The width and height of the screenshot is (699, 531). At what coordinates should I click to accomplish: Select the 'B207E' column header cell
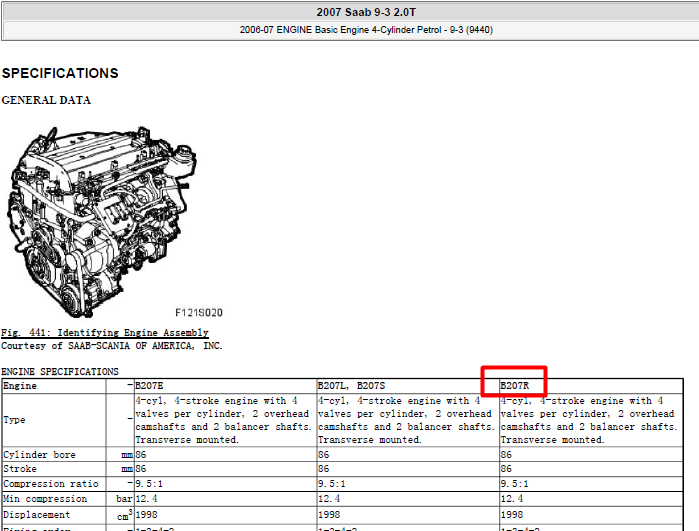[x=225, y=386]
